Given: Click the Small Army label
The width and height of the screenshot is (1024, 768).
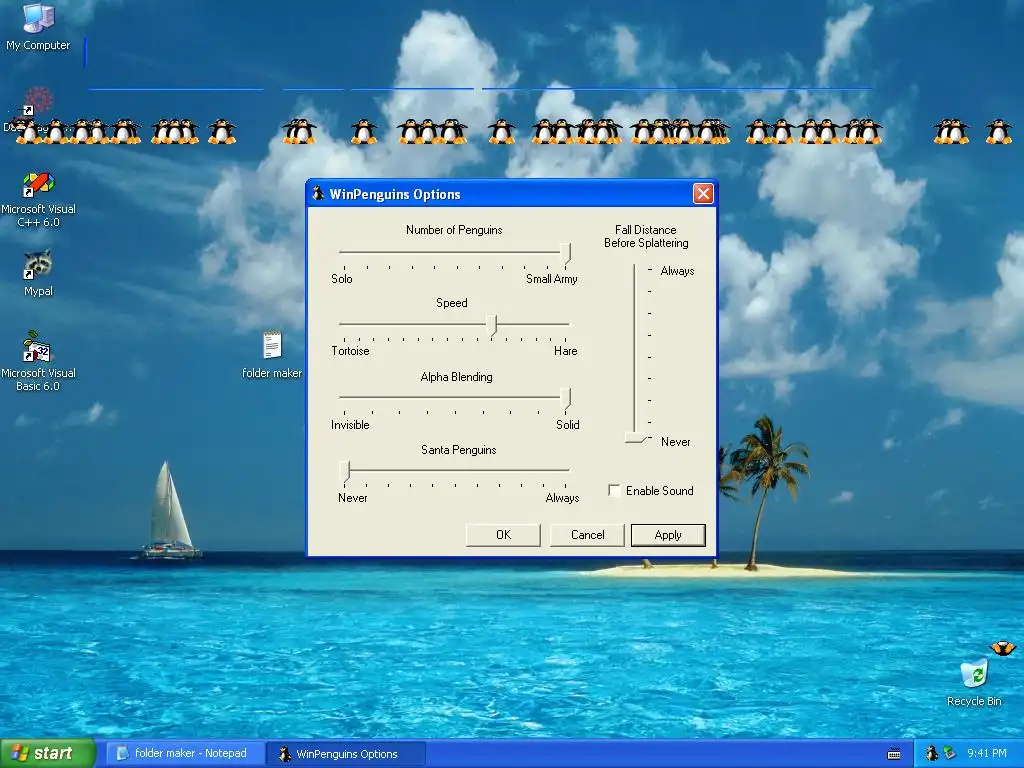Looking at the screenshot, I should (552, 279).
